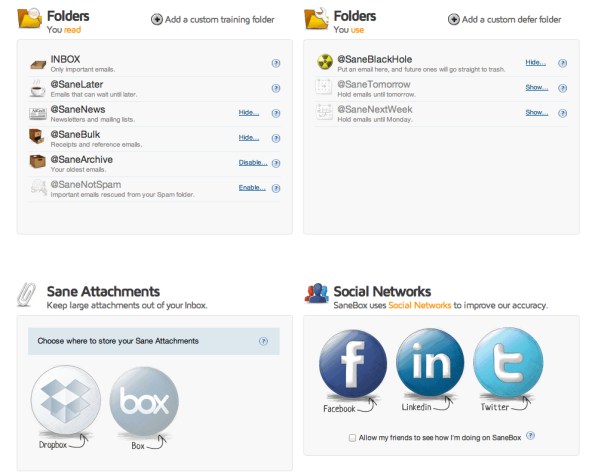Open help icon next to INBOX
The image size is (595, 476).
276,63
